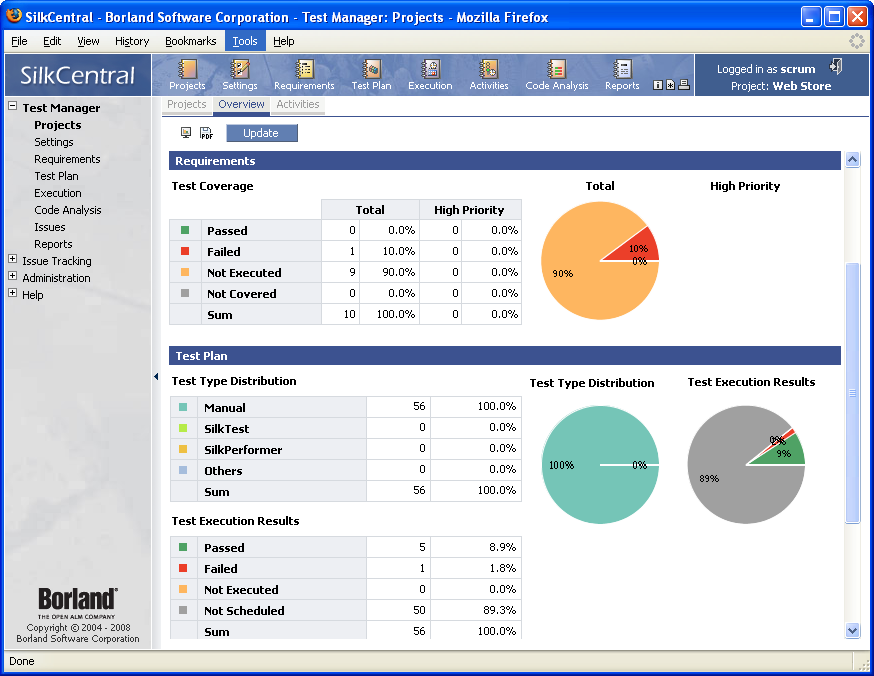This screenshot has width=874, height=676.
Task: Open the View menu
Action: (x=88, y=41)
